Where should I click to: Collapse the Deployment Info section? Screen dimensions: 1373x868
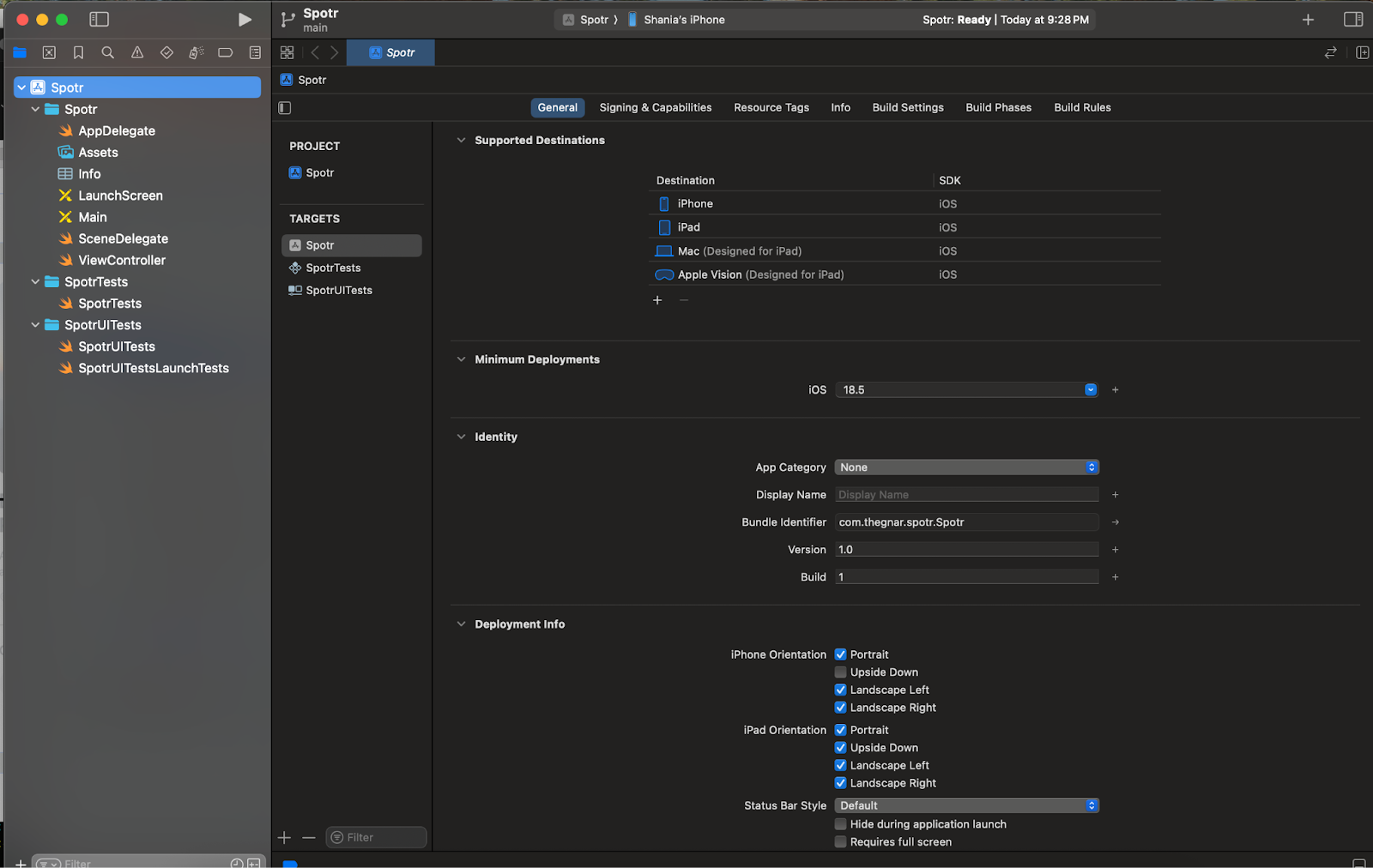[x=461, y=624]
